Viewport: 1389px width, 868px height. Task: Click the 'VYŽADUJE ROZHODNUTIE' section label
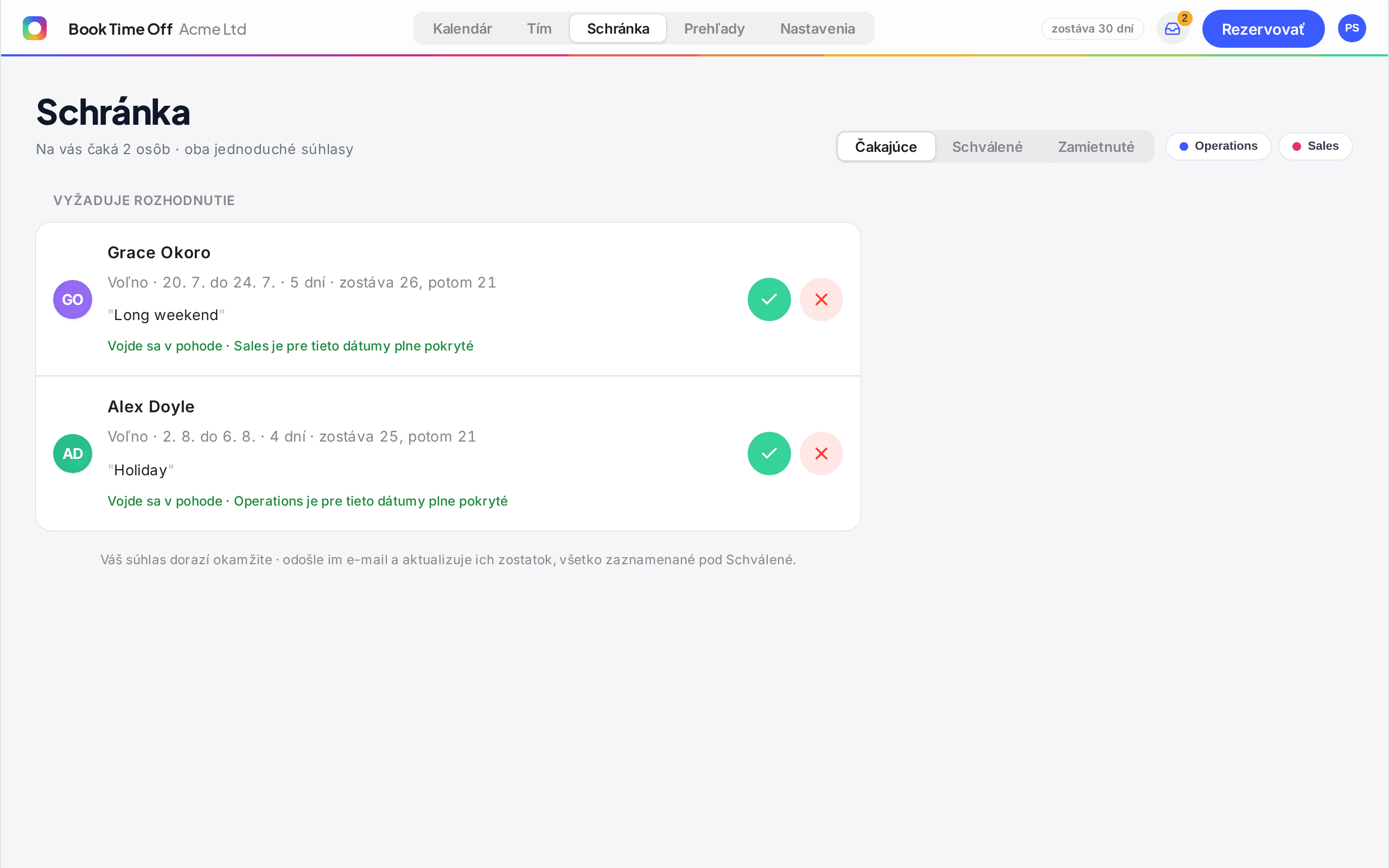pos(144,200)
